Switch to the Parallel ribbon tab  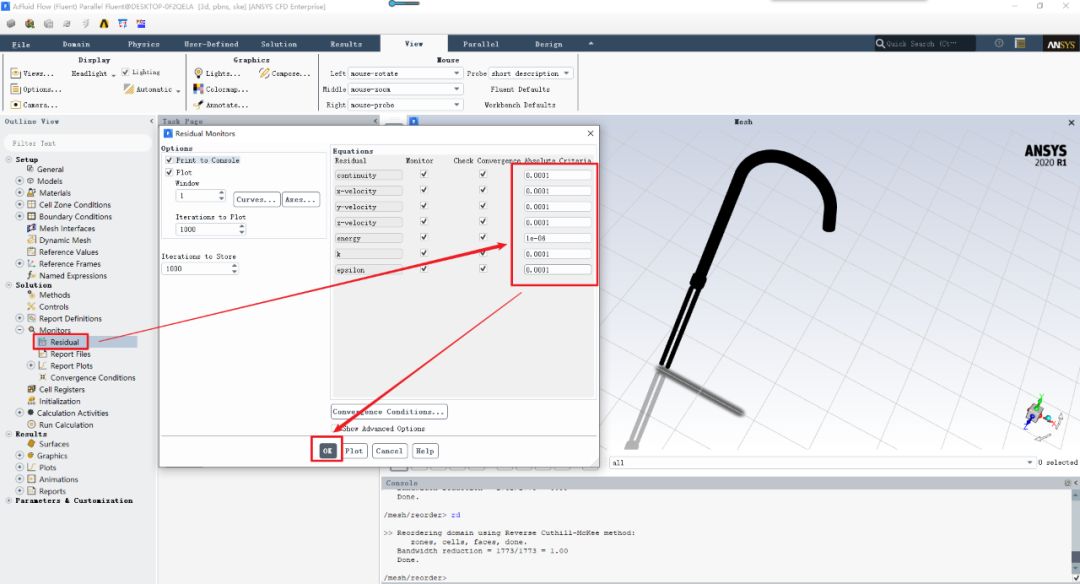point(481,44)
